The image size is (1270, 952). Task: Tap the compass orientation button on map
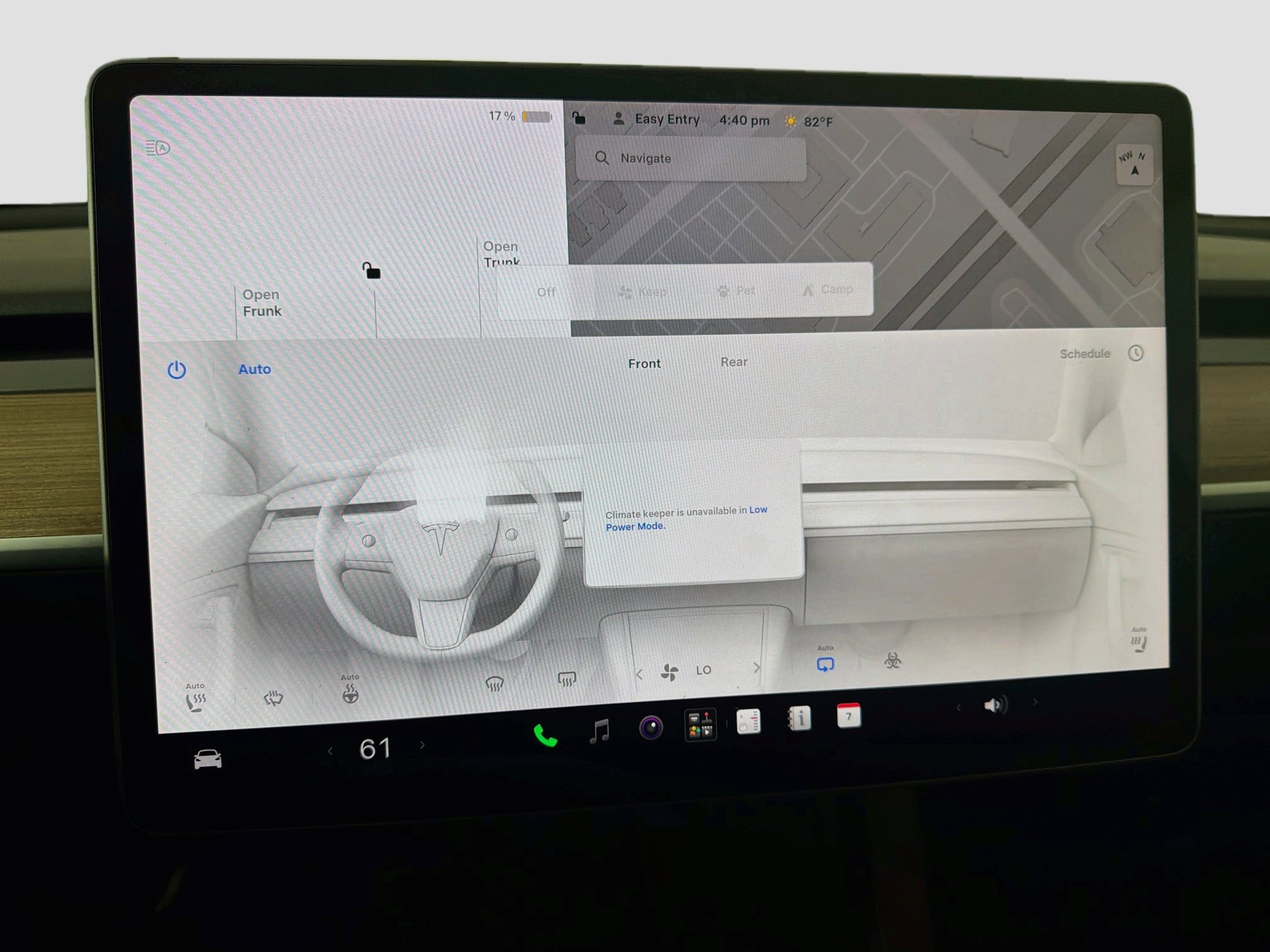point(1133,164)
